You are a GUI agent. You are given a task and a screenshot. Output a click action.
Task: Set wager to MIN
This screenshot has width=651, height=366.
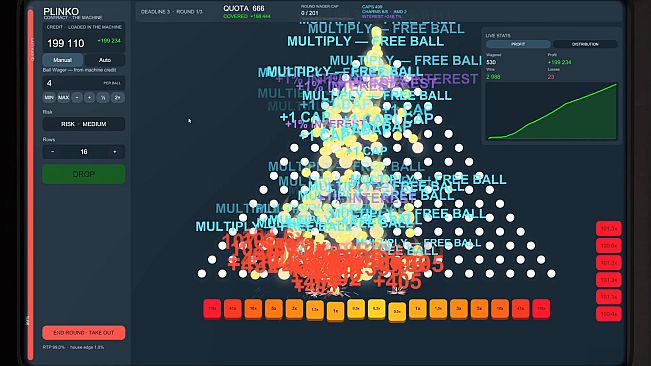pyautogui.click(x=49, y=98)
